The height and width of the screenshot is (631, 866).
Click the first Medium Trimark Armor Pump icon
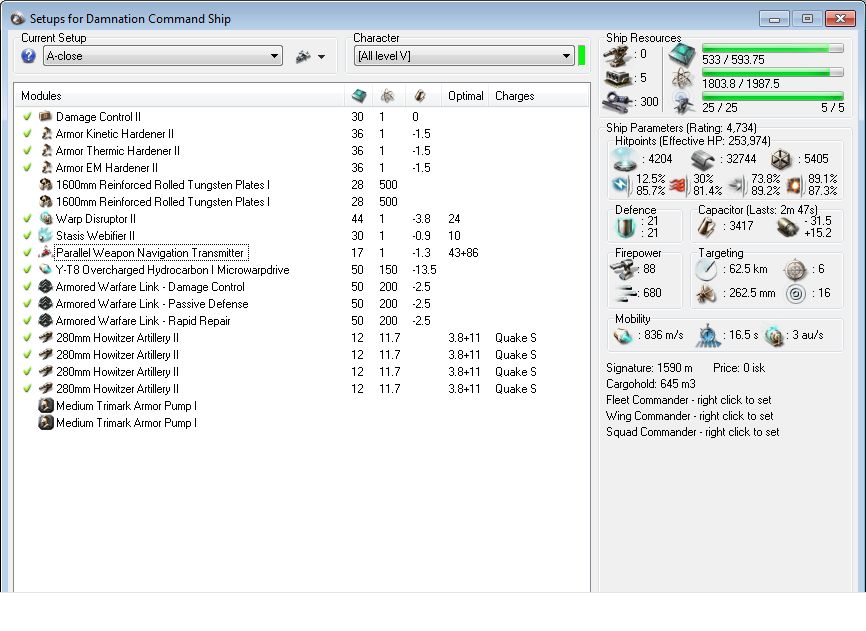(x=46, y=406)
